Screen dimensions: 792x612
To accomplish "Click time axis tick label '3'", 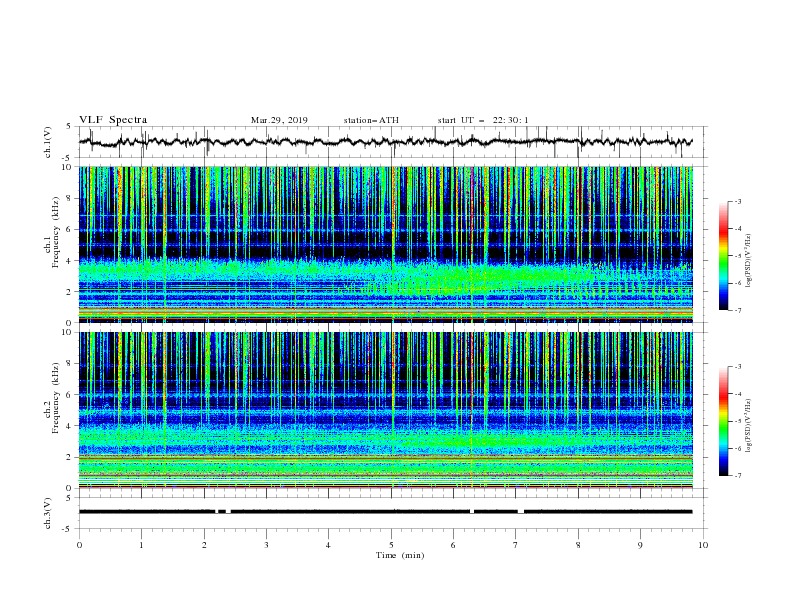I will [x=266, y=545].
